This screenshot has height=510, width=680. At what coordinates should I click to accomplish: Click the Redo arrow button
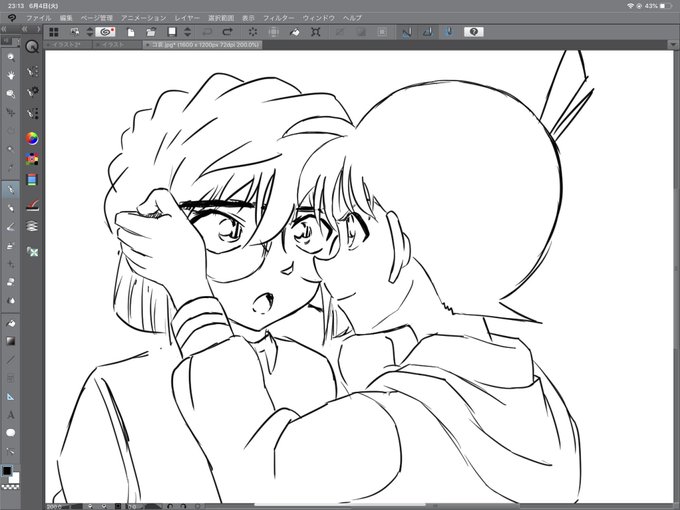coord(228,32)
